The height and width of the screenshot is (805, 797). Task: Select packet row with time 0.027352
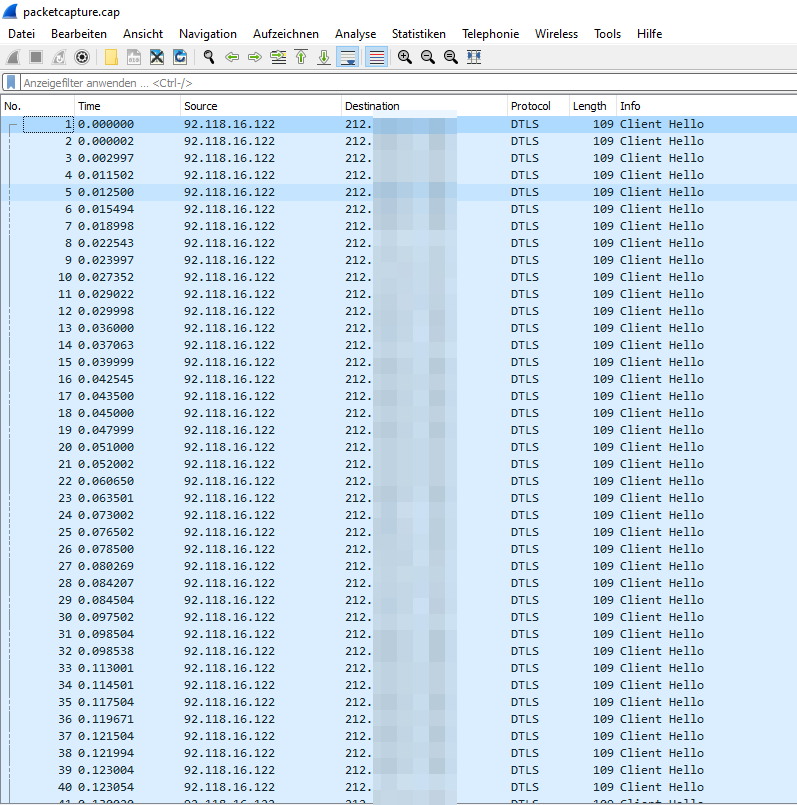pos(398,277)
